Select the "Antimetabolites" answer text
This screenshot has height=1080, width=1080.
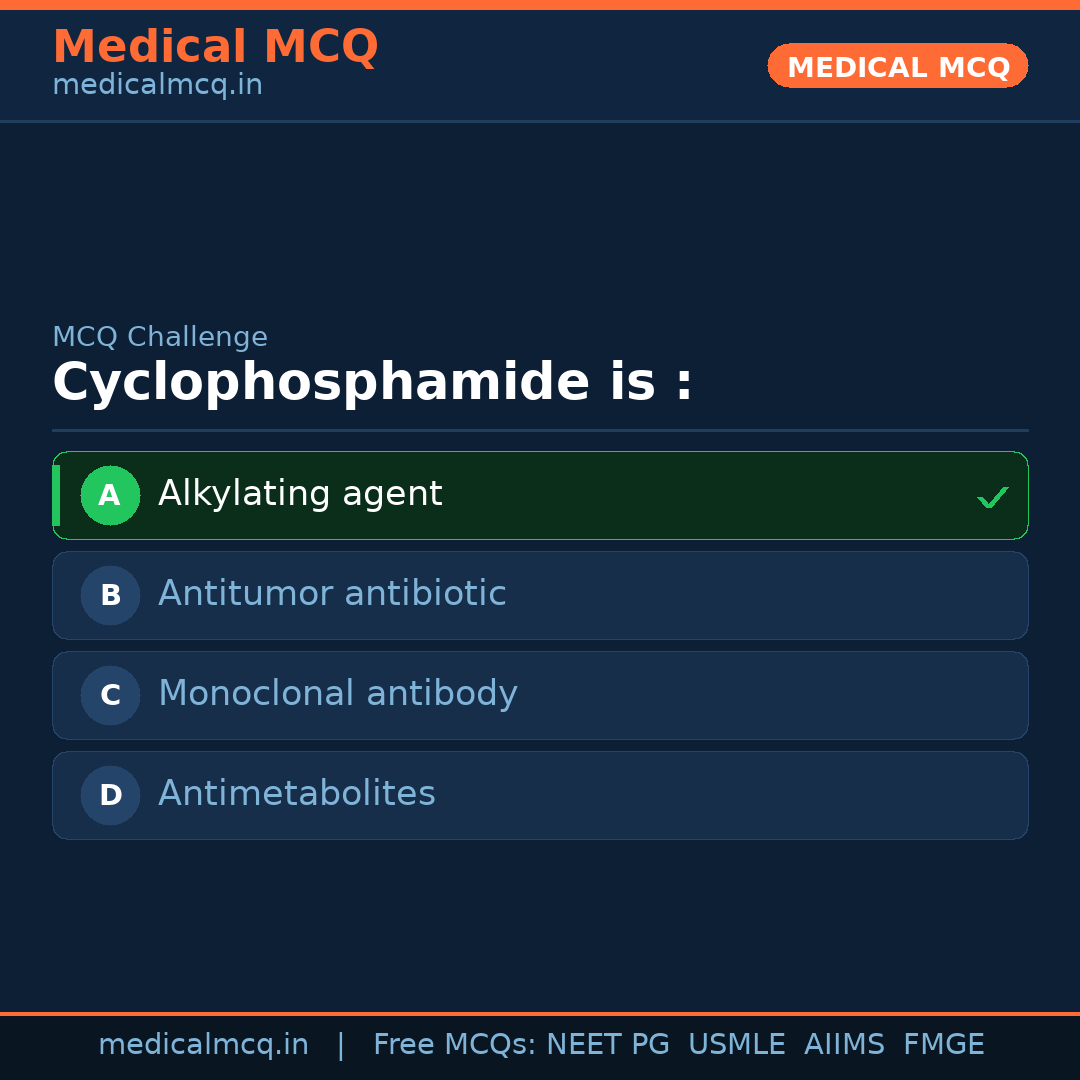coord(297,794)
